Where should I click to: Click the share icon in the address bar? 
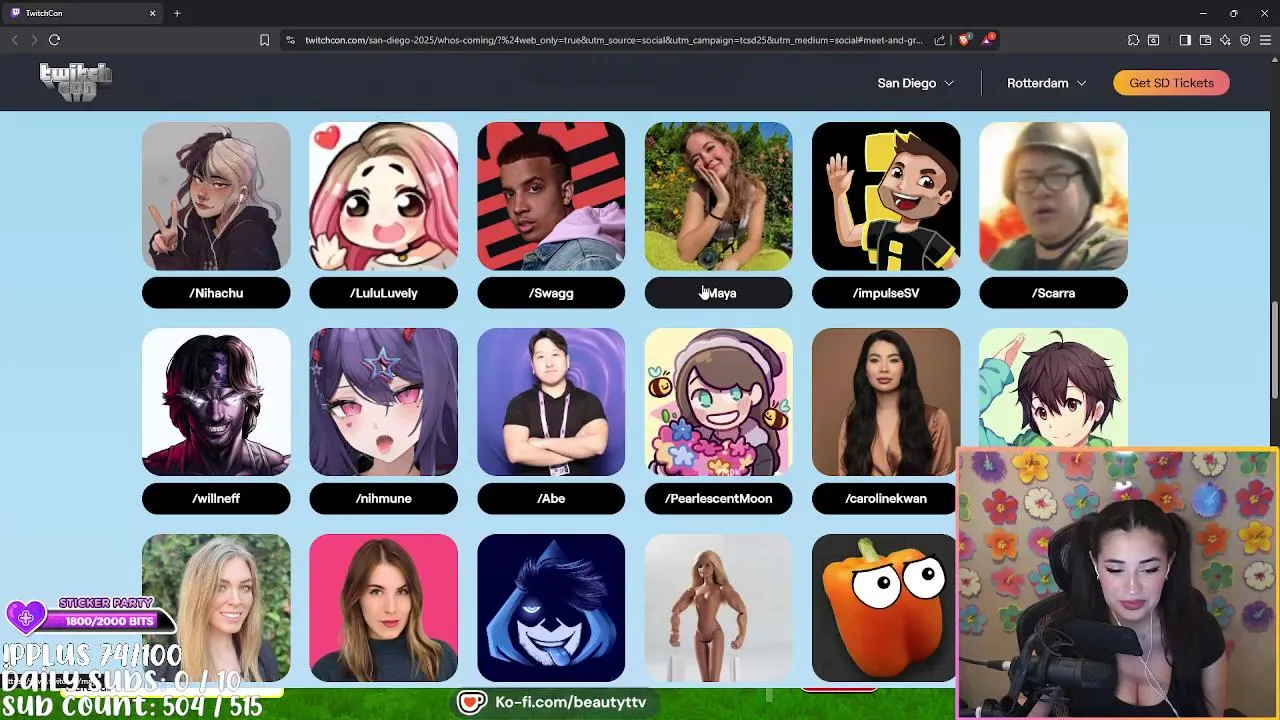[x=940, y=40]
